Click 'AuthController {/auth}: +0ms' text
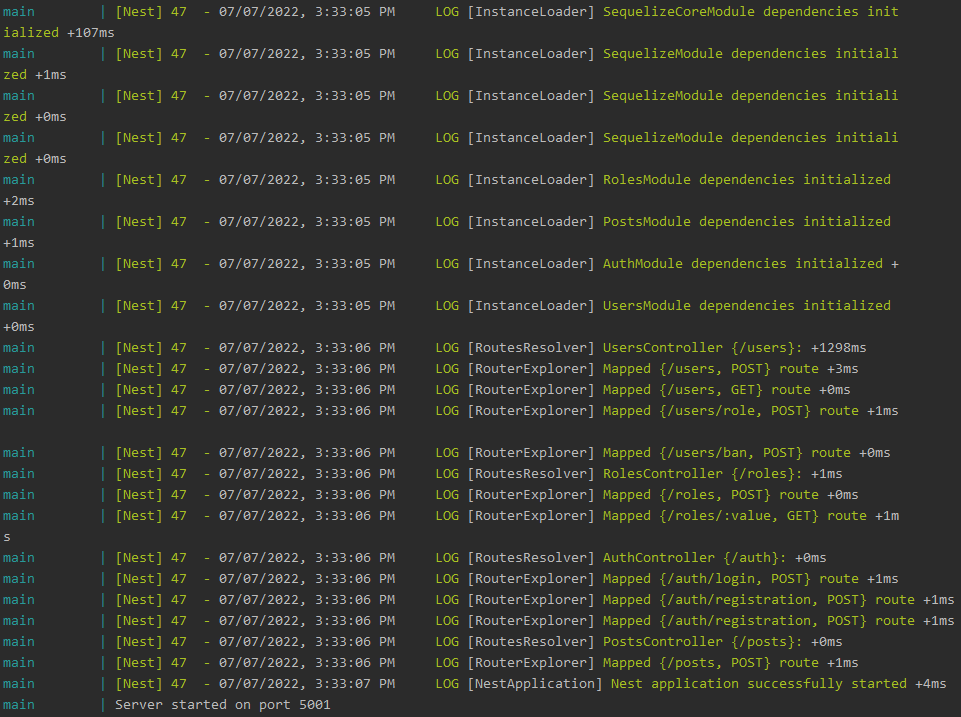This screenshot has height=717, width=961. (x=715, y=558)
